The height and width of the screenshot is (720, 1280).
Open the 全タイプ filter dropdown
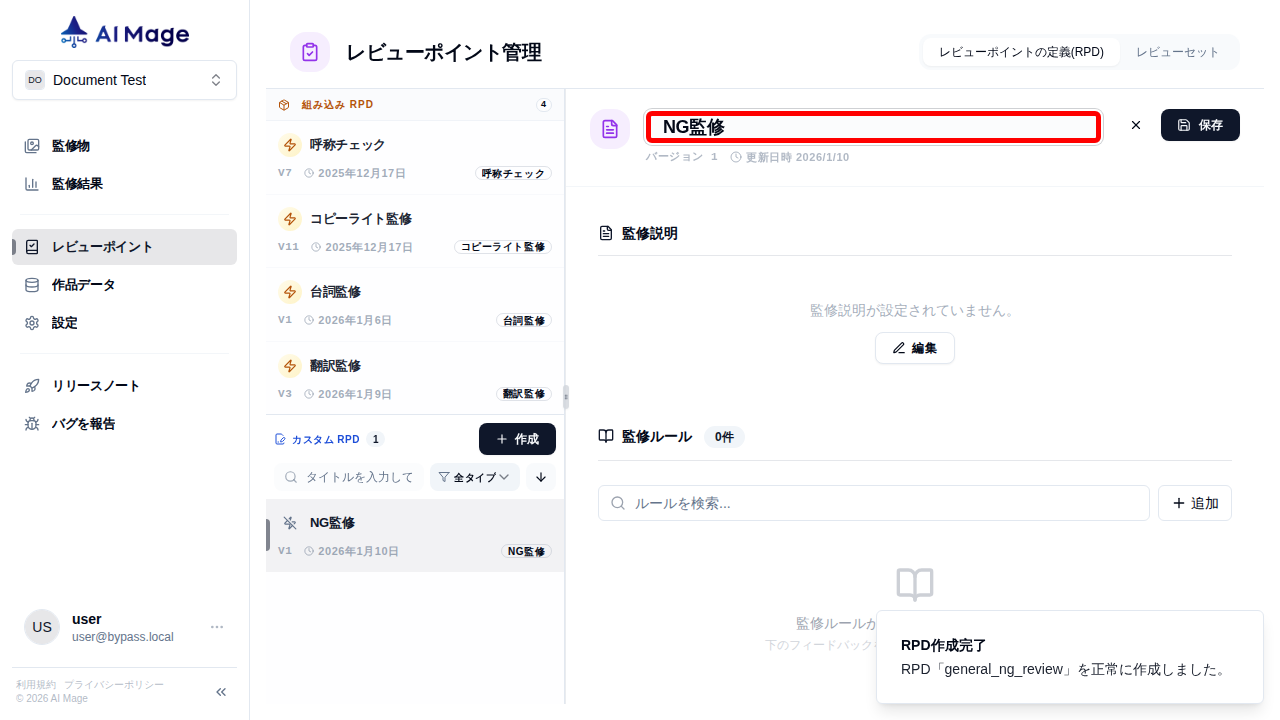[x=474, y=477]
